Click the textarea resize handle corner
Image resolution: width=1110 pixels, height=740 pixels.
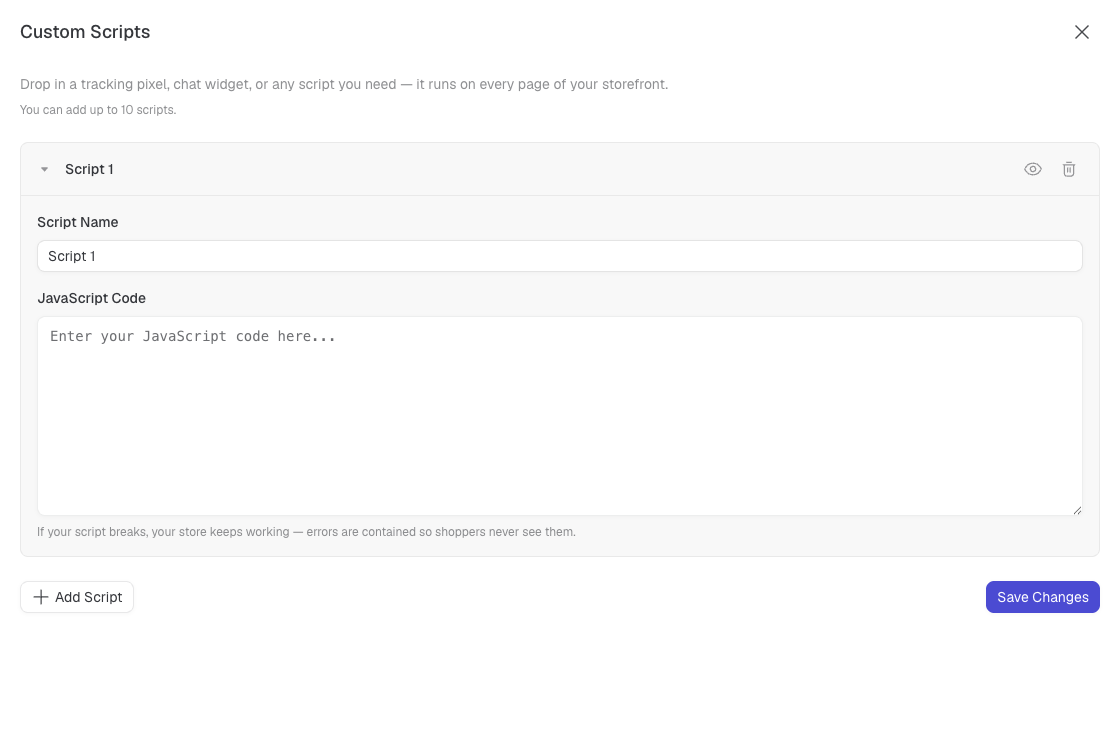point(1077,510)
